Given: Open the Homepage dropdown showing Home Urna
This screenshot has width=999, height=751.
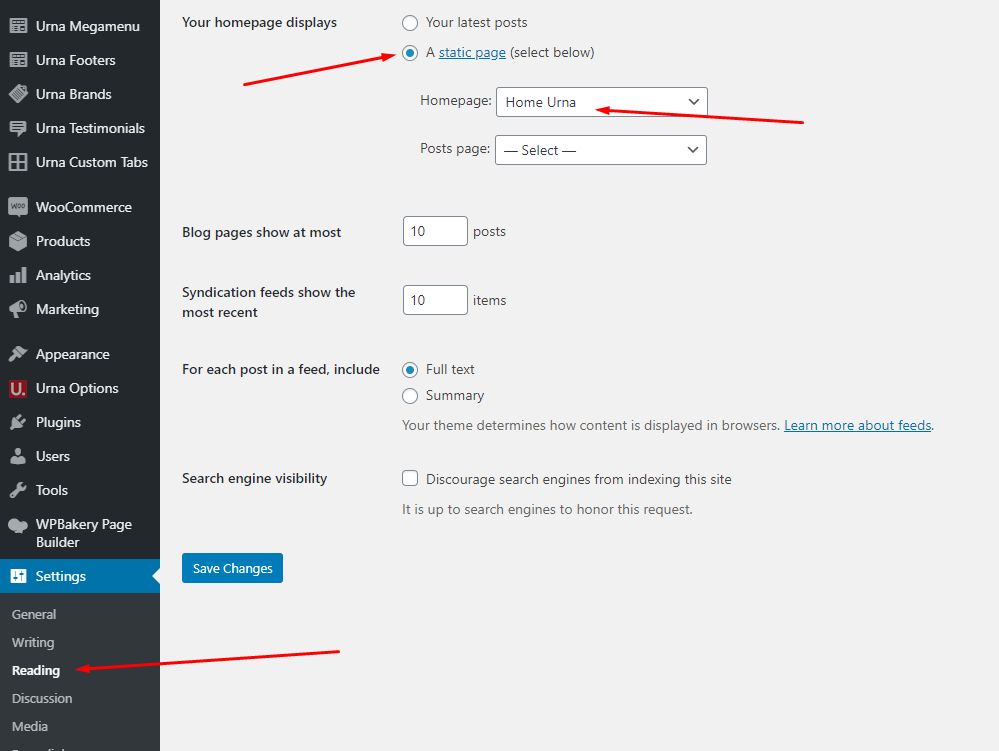Looking at the screenshot, I should 601,102.
